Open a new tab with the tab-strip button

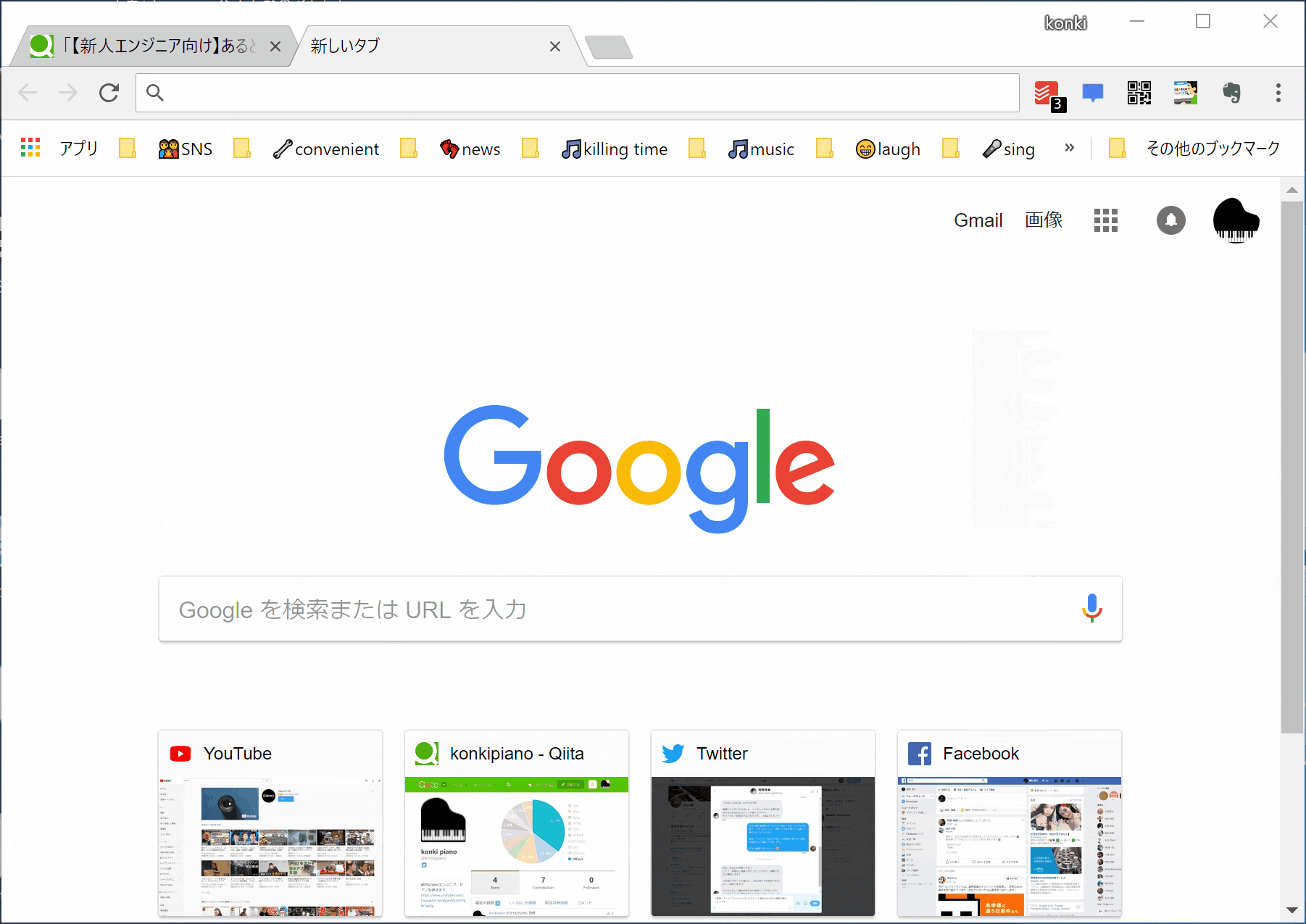[x=609, y=47]
